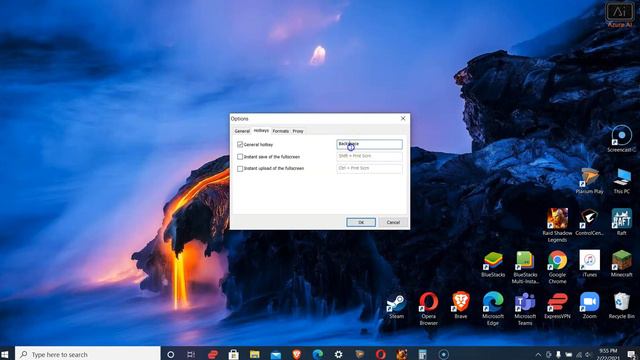Viewport: 640px width, 360px height.
Task: Open Microsoft Edge desktop icon
Action: click(x=493, y=309)
